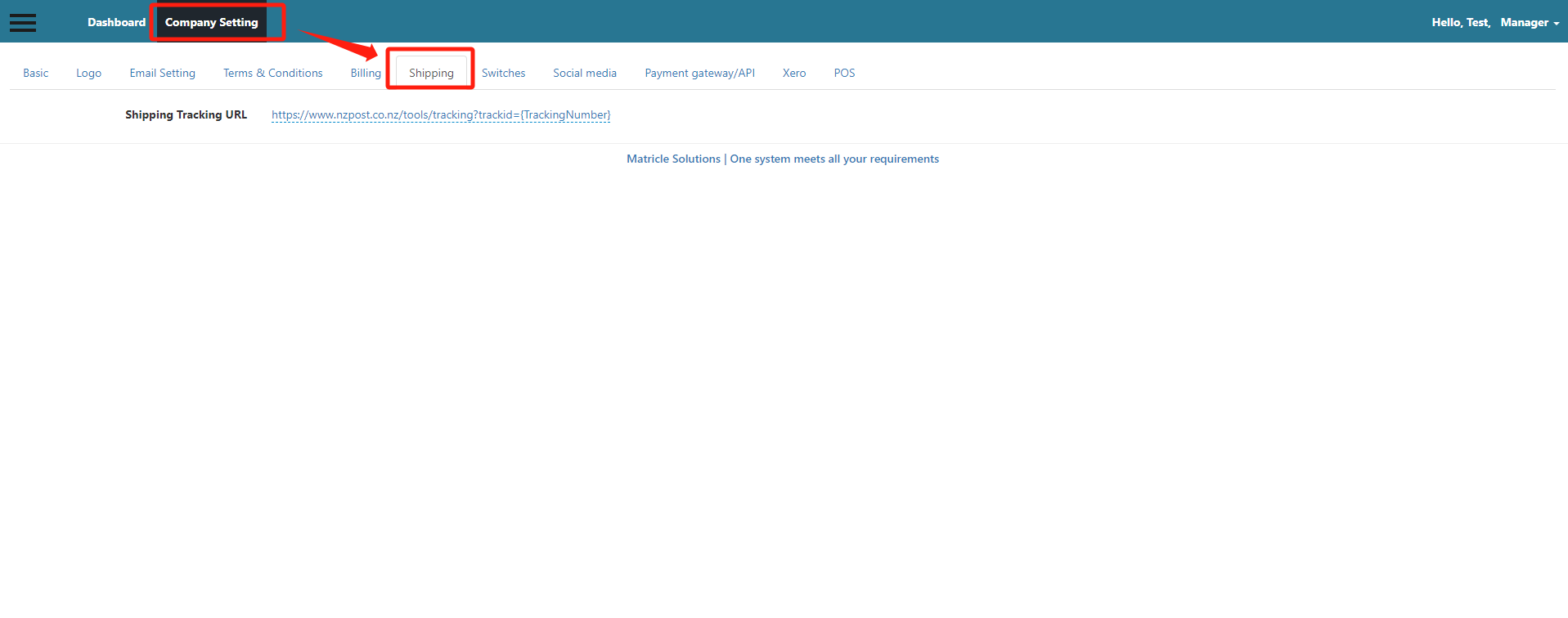The image size is (1568, 618).
Task: Select the Company Setting menu item
Action: click(x=211, y=22)
